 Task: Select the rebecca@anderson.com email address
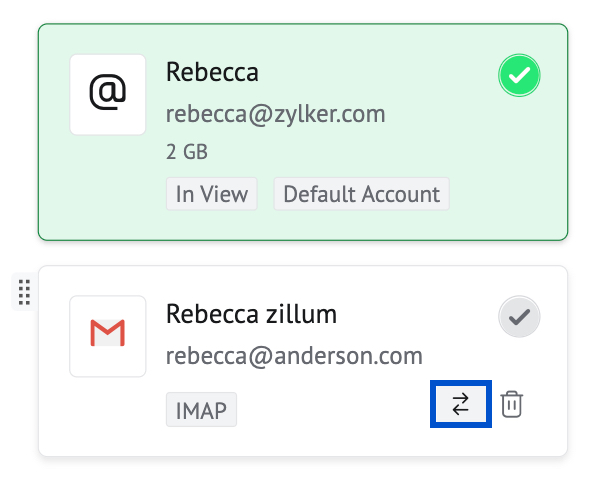294,356
